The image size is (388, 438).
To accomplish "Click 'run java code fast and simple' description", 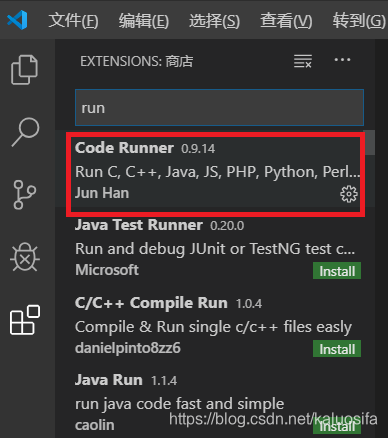I will click(x=180, y=404).
